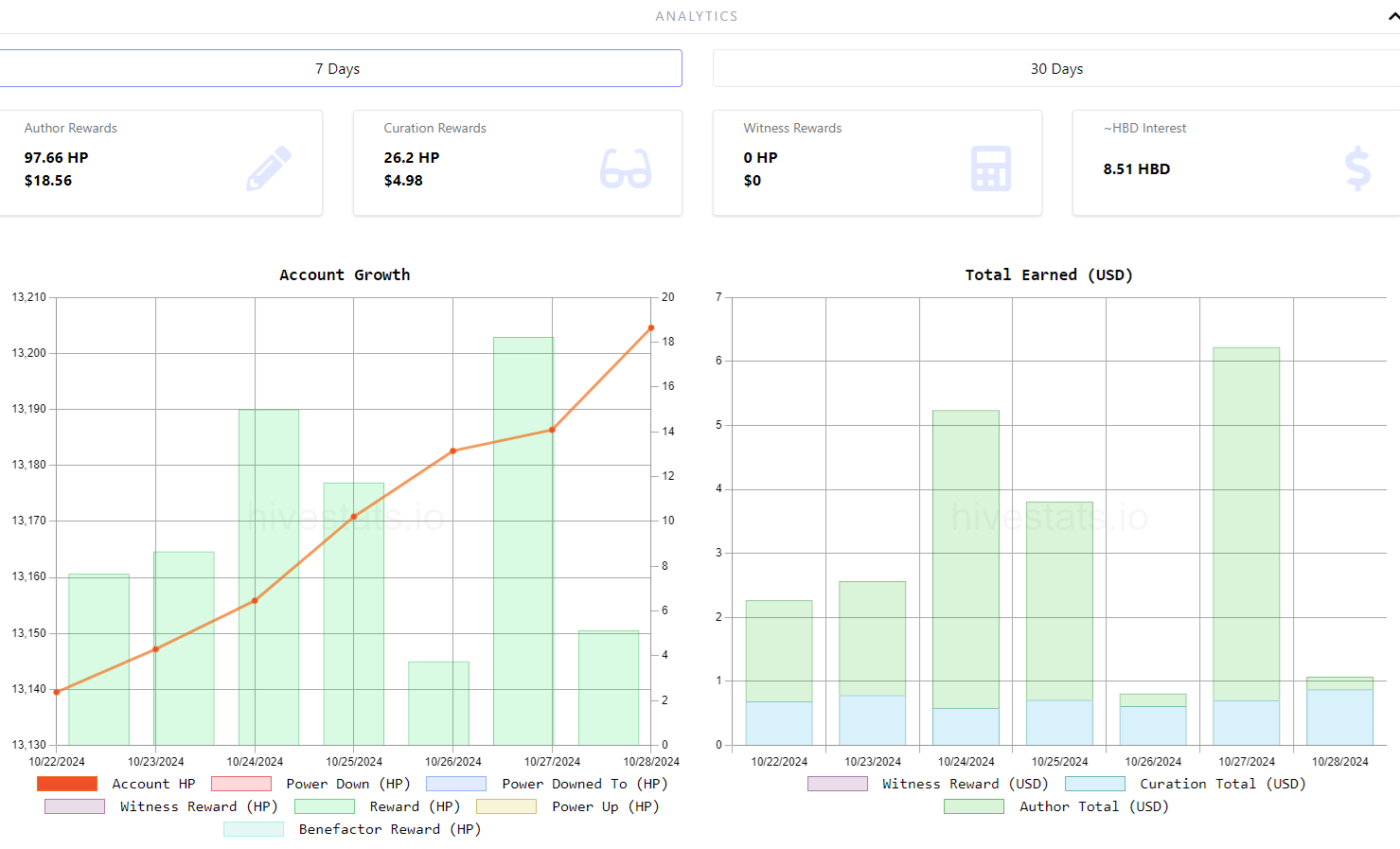Click the 26.2 HP curation rewards value
The width and height of the screenshot is (1400, 849).
pyautogui.click(x=412, y=157)
